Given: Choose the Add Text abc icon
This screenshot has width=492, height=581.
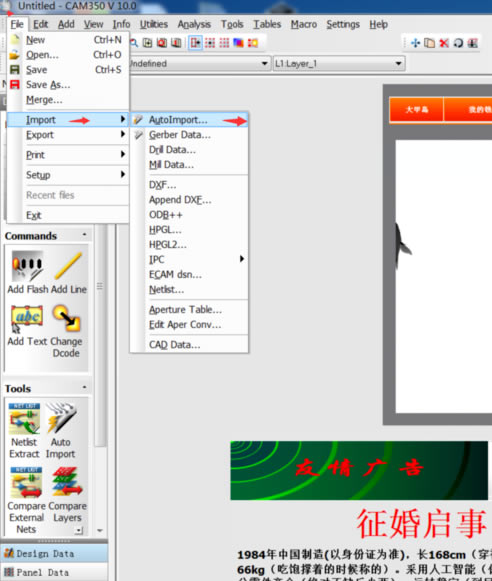Looking at the screenshot, I should 27,319.
